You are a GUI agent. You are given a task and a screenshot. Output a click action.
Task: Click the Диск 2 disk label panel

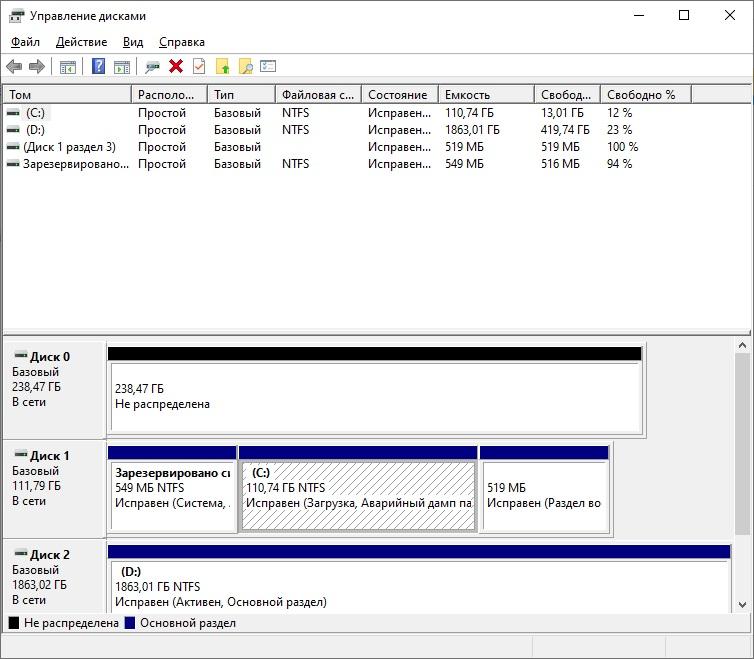(x=54, y=576)
